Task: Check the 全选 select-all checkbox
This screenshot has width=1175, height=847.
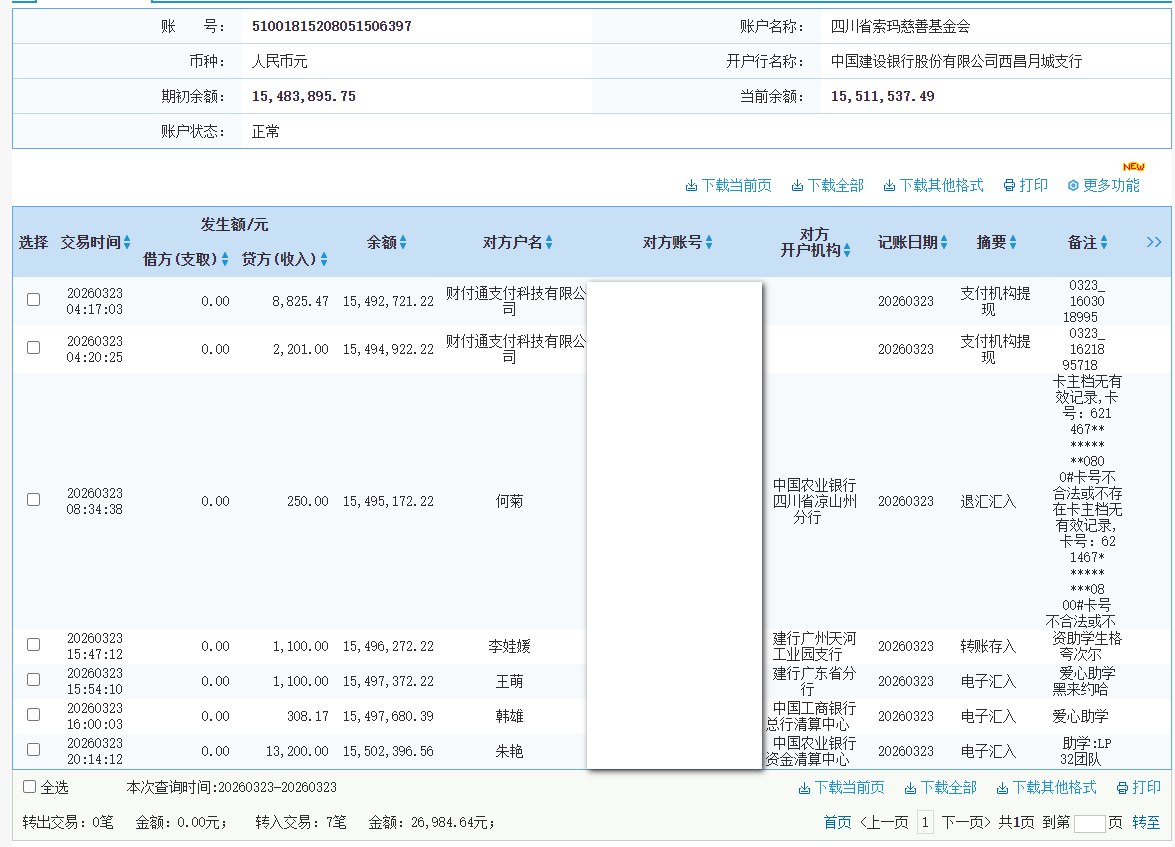Action: tap(30, 787)
